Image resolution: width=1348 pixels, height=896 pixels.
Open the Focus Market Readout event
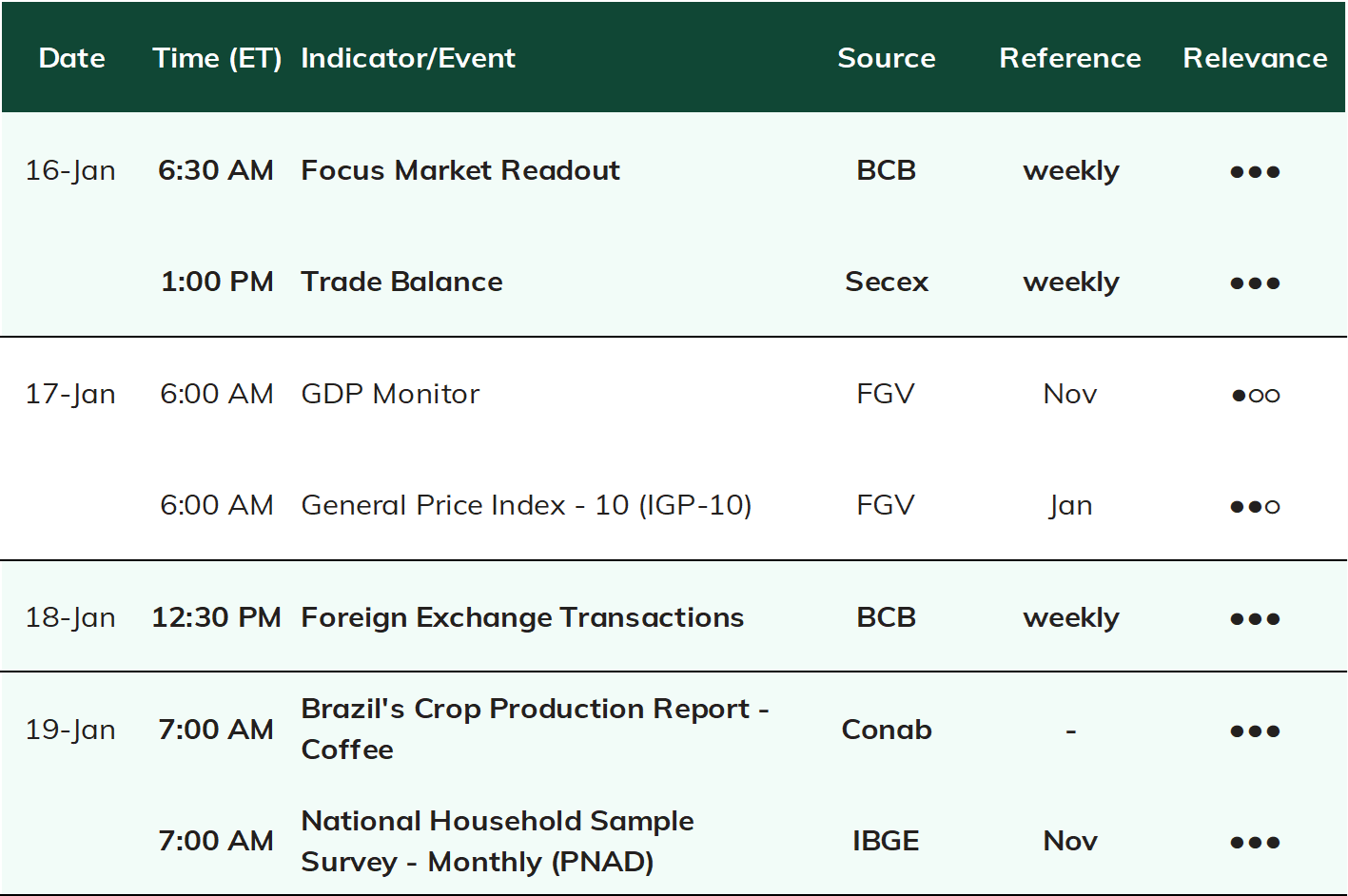tap(460, 170)
